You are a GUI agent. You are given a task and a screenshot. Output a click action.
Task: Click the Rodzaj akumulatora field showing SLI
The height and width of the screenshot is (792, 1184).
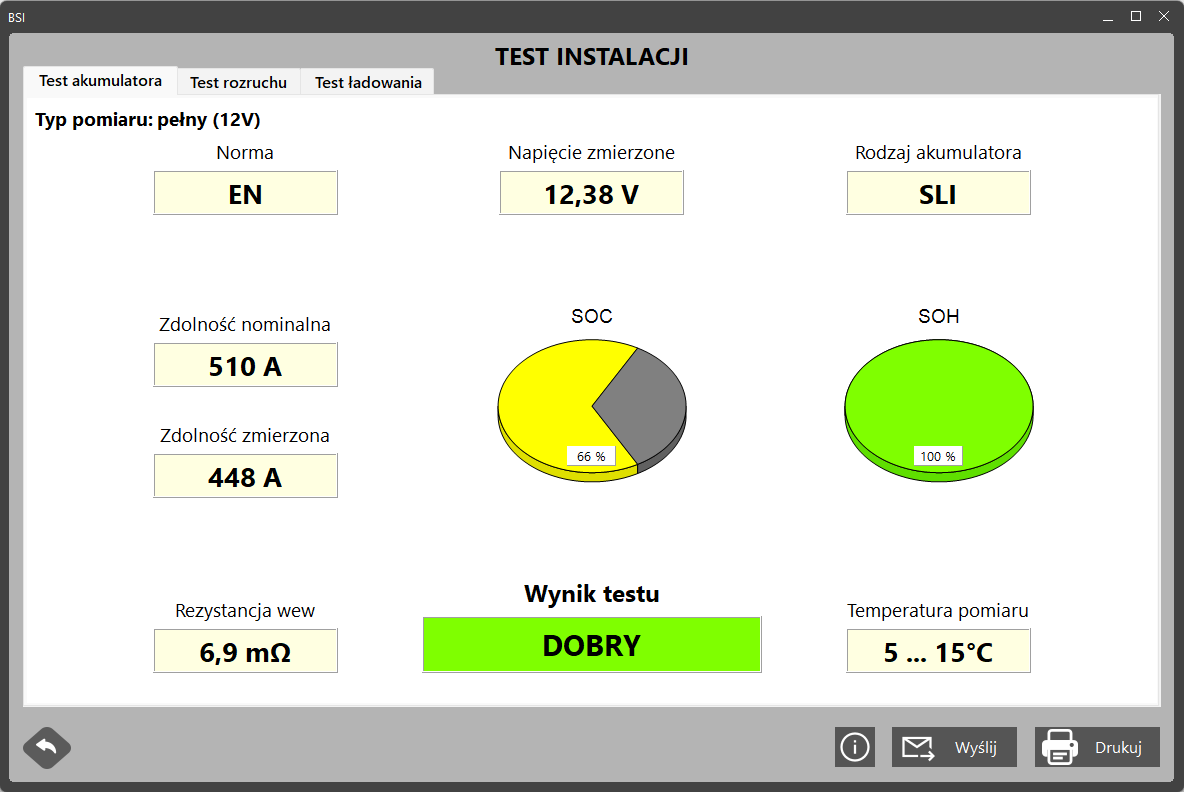point(938,192)
